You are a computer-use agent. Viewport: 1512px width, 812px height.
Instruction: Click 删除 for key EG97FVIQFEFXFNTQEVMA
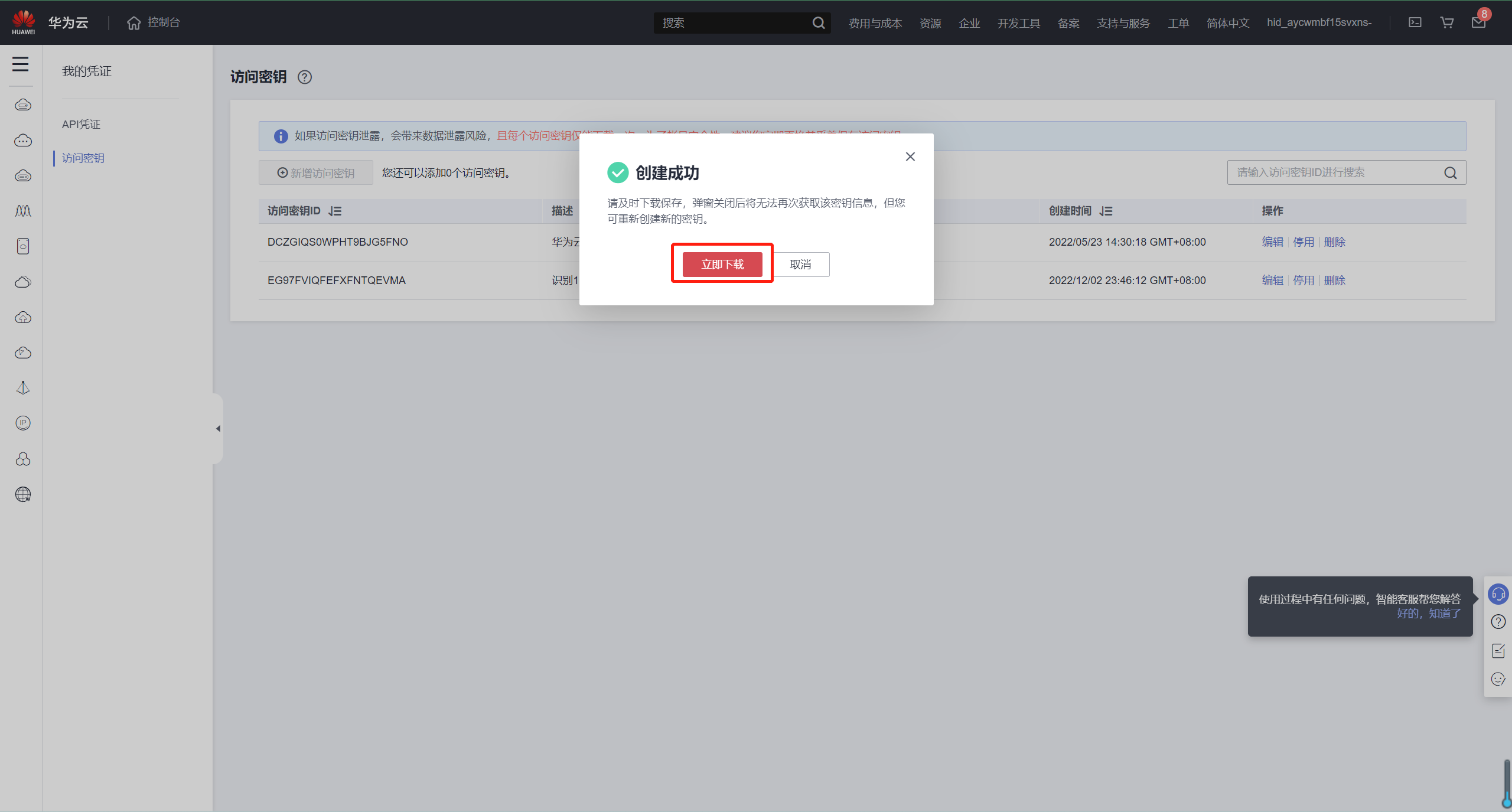[1334, 281]
